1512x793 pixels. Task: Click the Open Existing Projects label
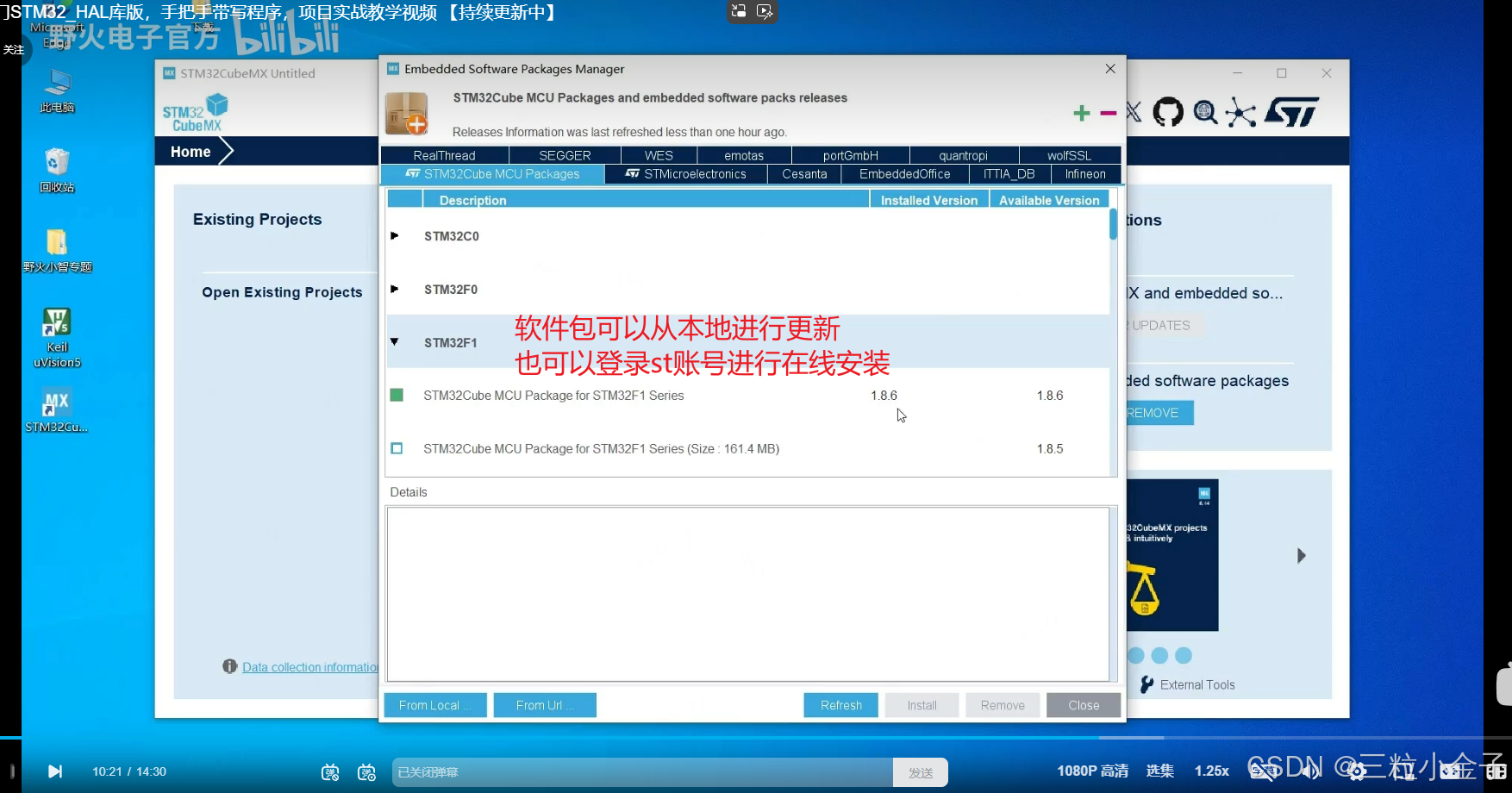tap(282, 292)
